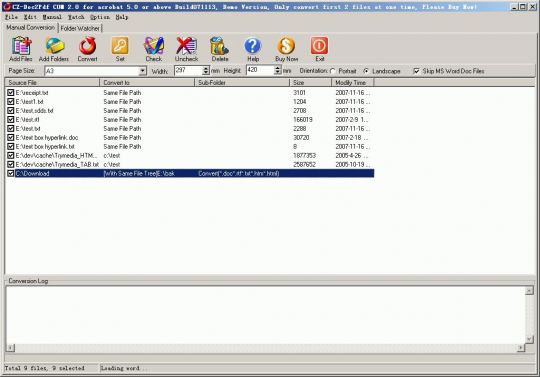The height and width of the screenshot is (377, 540).
Task: Click inside the Conversion Log text area
Action: point(265,315)
